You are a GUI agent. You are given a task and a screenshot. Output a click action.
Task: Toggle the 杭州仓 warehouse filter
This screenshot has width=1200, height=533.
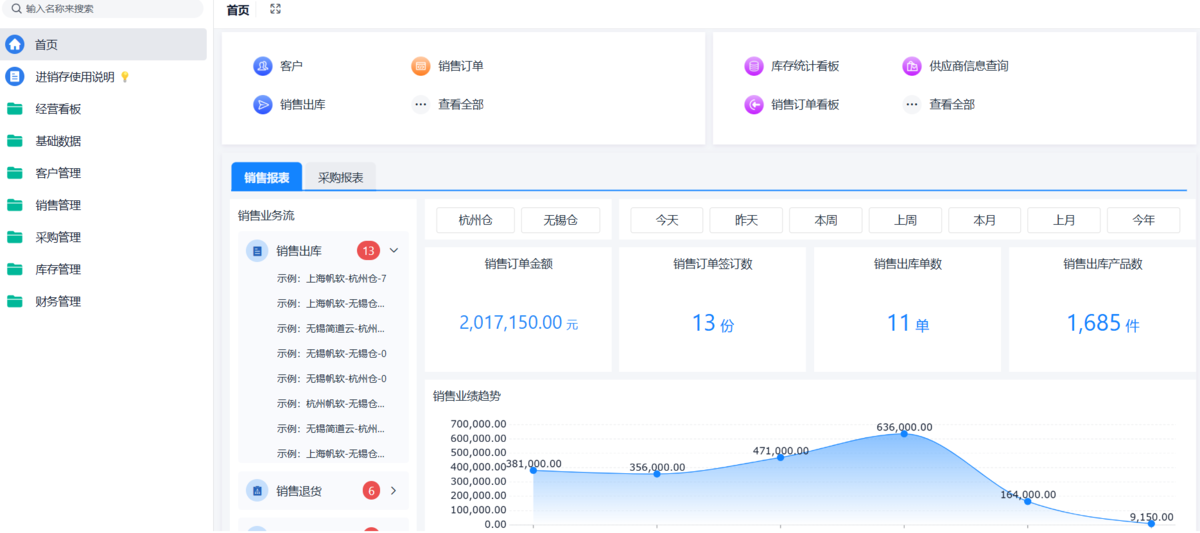point(476,220)
